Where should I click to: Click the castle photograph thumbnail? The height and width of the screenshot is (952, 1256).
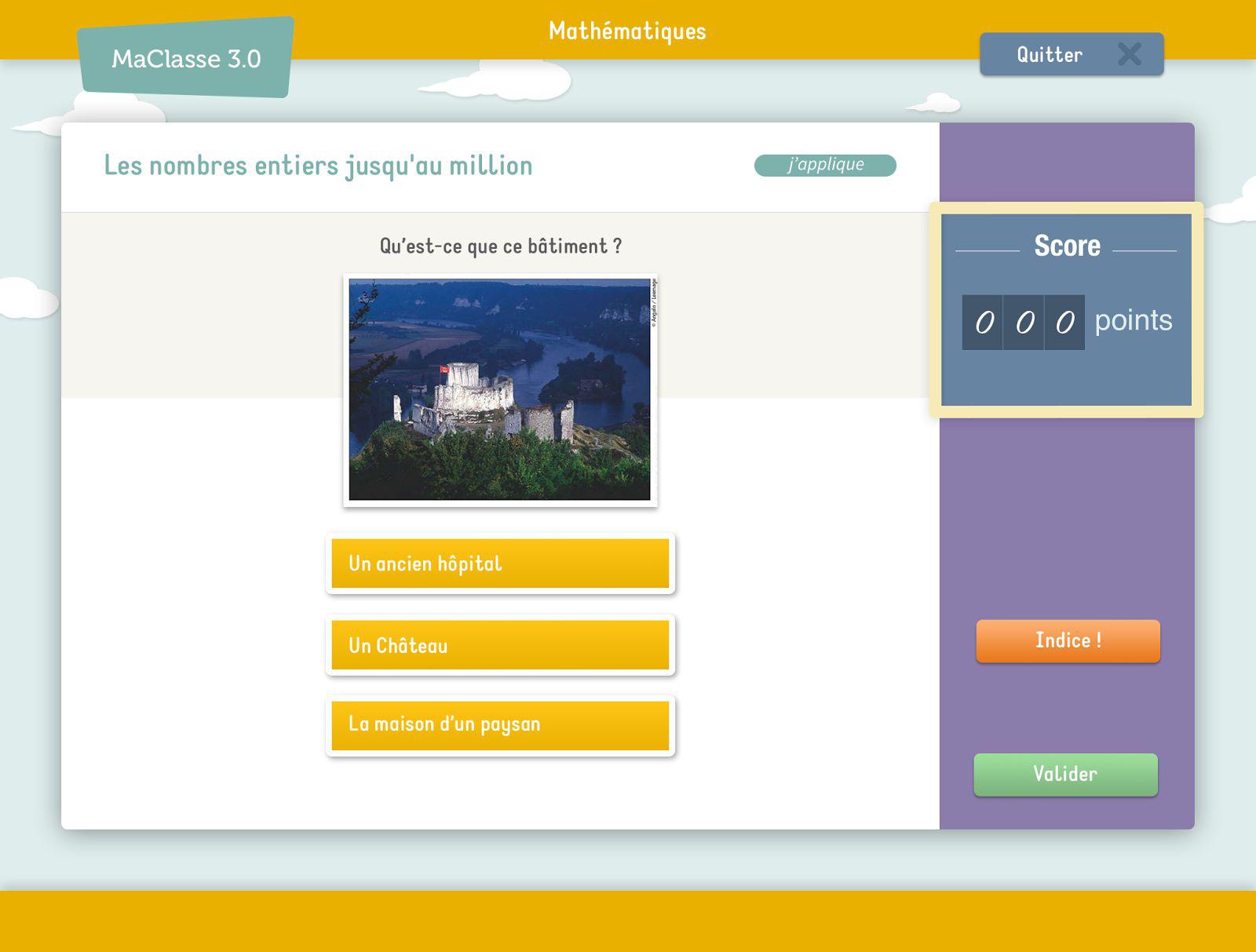[x=500, y=390]
